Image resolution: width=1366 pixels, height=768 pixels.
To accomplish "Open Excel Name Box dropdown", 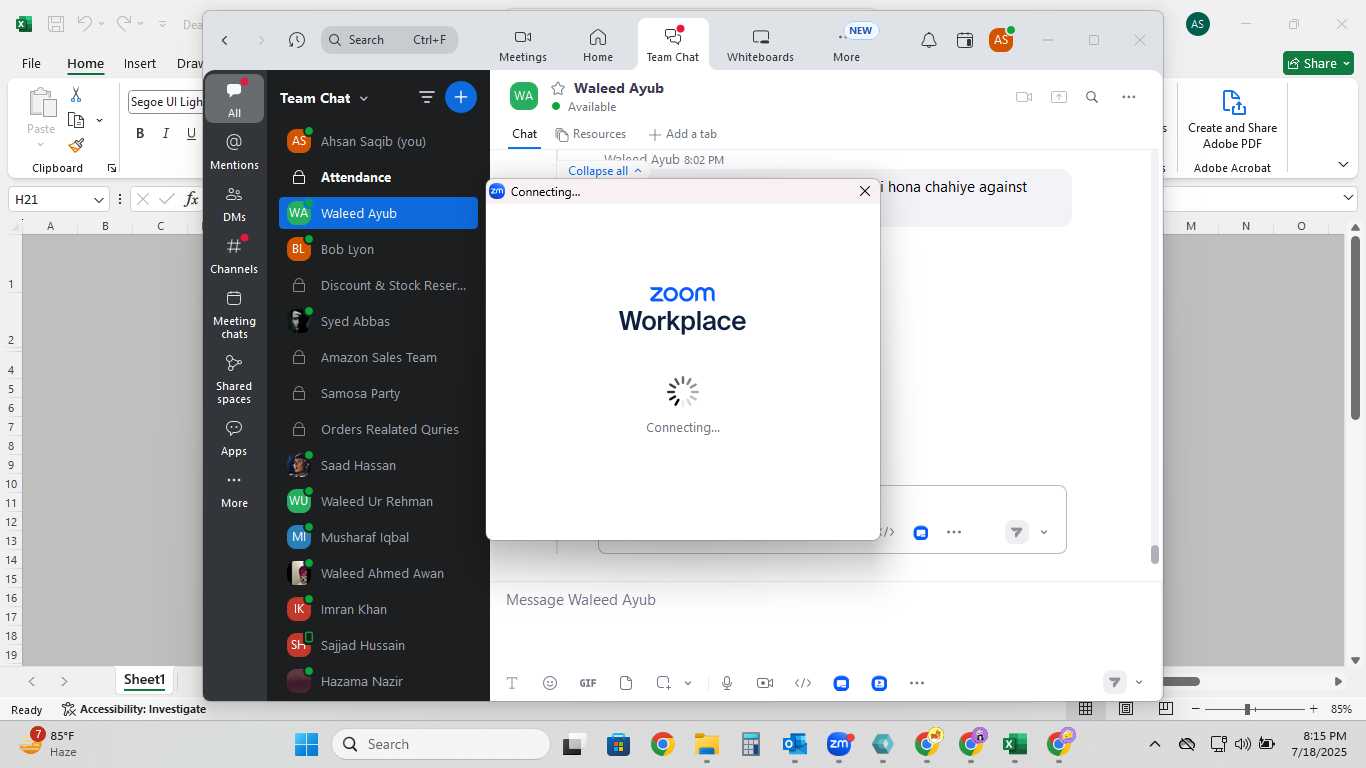I will tap(99, 199).
